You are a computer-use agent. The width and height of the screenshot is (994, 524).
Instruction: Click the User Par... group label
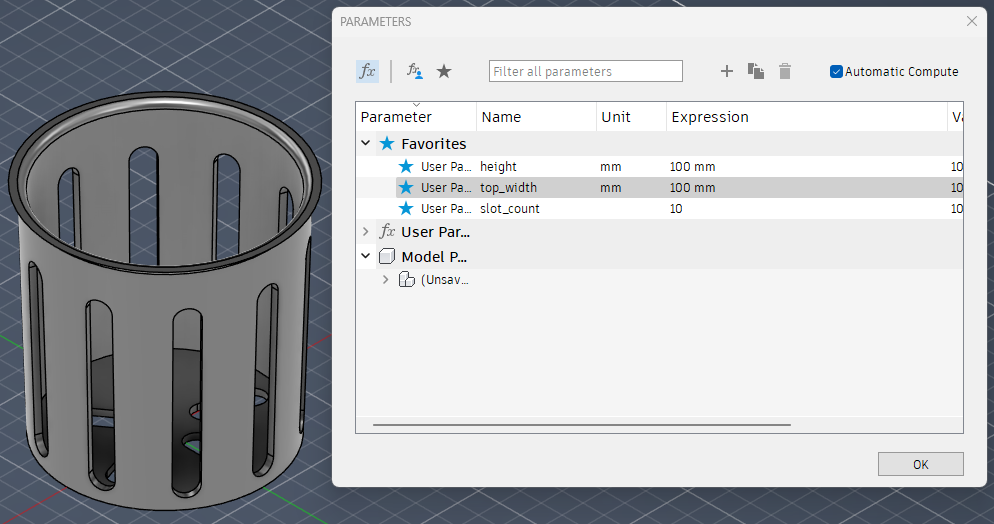click(x=436, y=232)
